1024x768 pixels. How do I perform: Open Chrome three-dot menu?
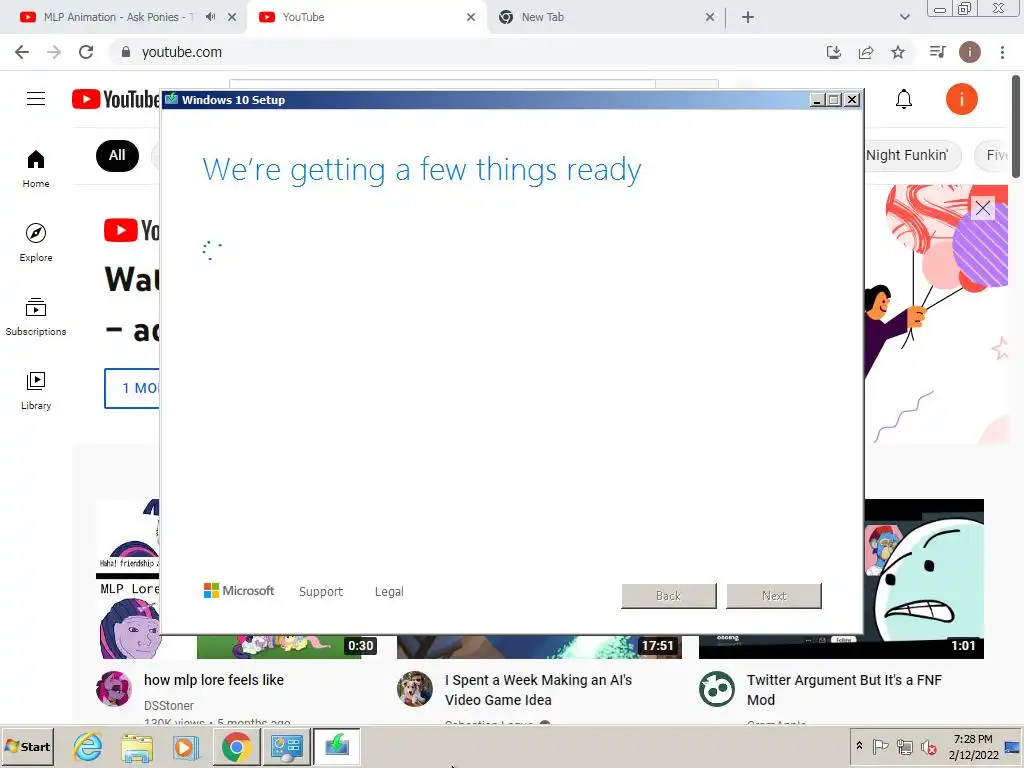(x=1002, y=52)
